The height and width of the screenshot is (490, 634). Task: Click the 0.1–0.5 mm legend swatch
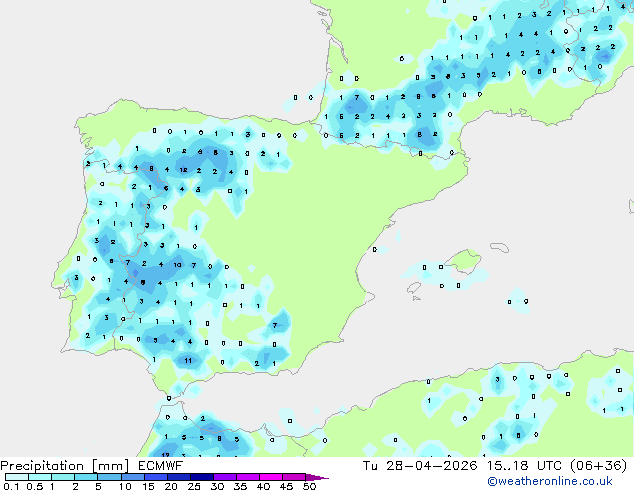[x=17, y=477]
